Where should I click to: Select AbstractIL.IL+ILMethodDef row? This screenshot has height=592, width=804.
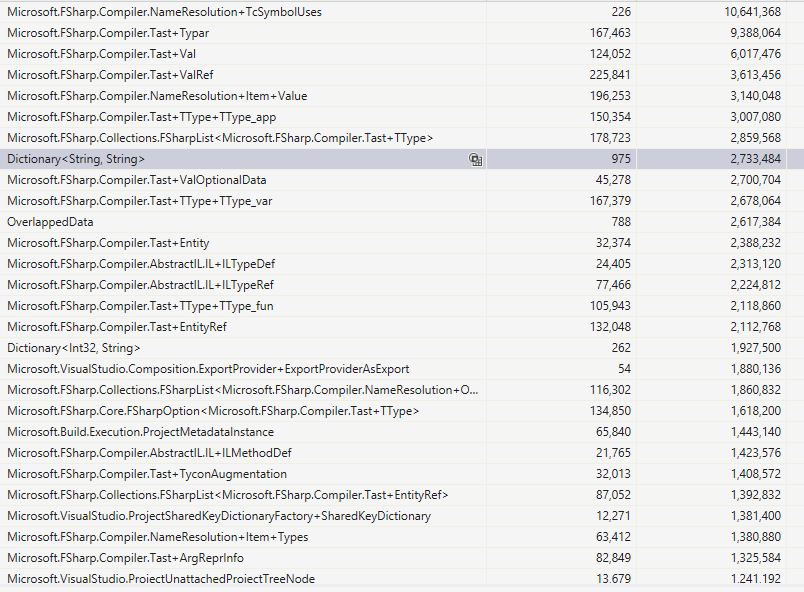(402, 453)
